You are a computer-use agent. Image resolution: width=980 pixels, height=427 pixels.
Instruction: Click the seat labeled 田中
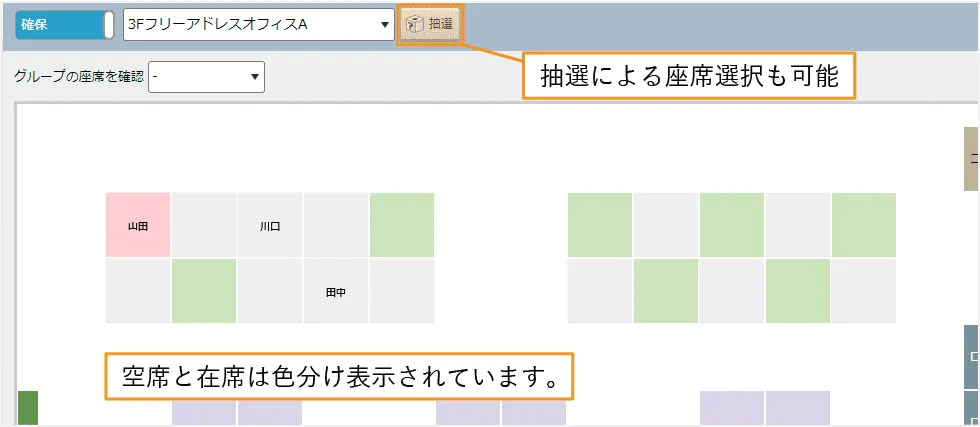point(336,292)
